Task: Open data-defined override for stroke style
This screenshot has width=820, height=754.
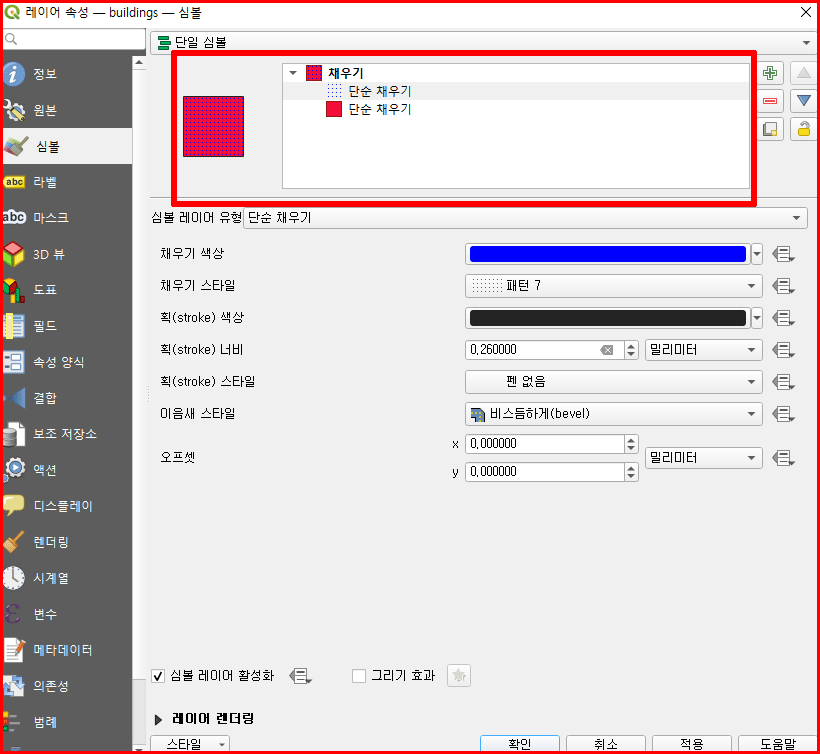Action: (783, 382)
